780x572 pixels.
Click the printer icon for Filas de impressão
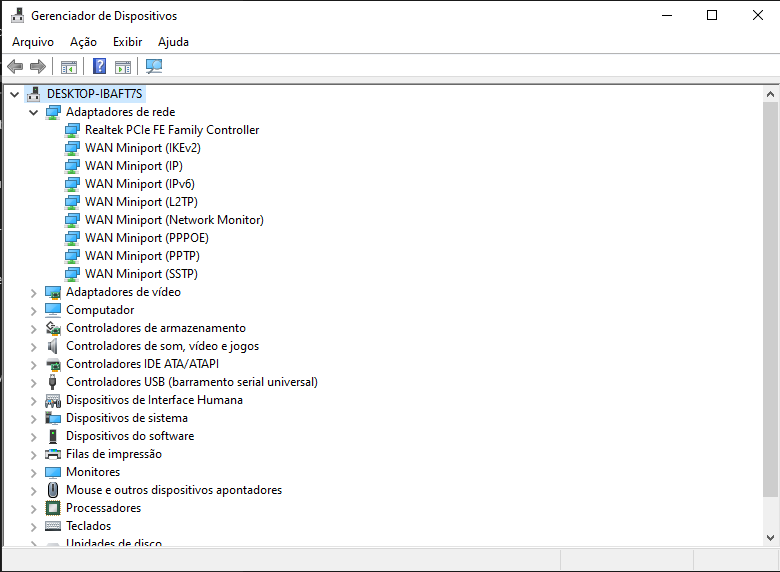click(x=53, y=454)
